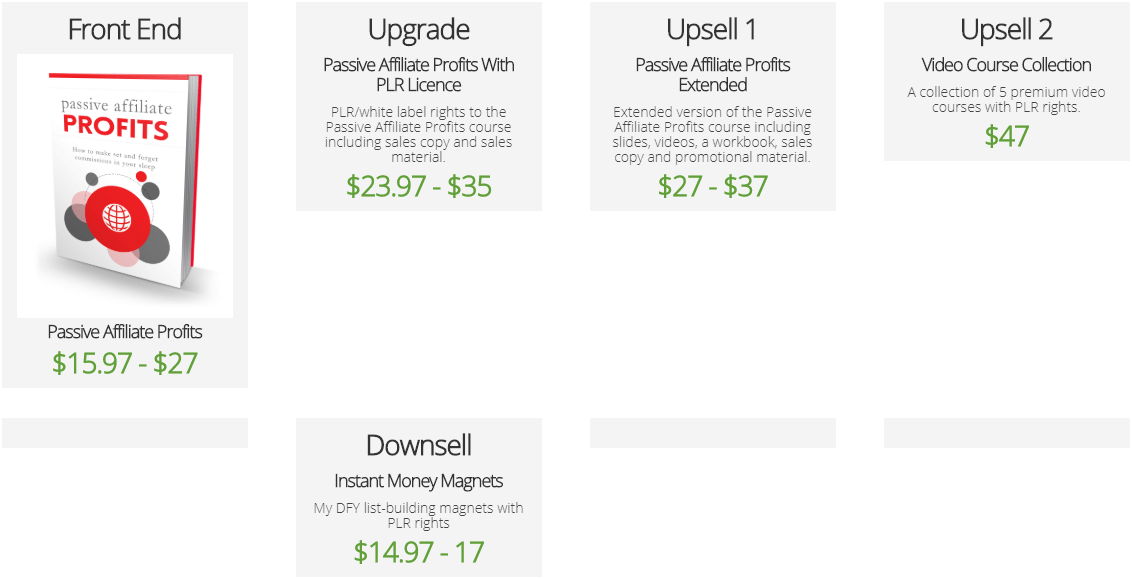Viewport: 1132px width, 579px height.
Task: Click Passive Affiliate Profits With PLR Licence title
Action: pos(419,75)
